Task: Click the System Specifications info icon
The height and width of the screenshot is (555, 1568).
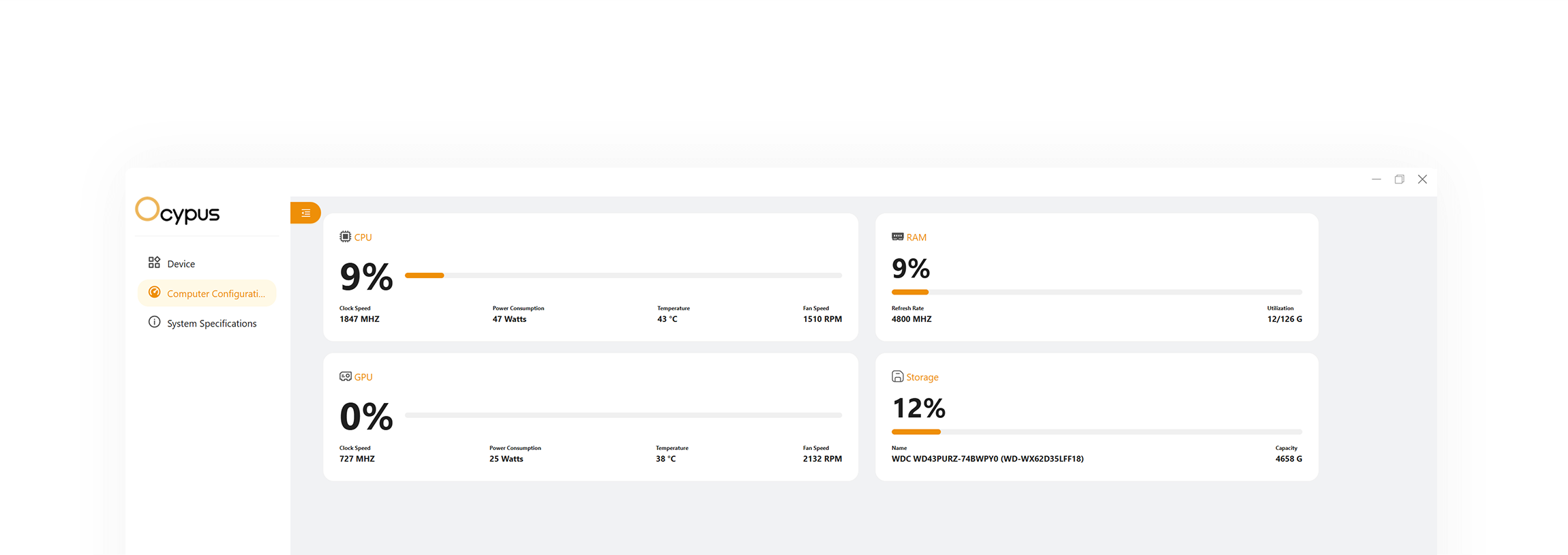Action: click(x=154, y=322)
